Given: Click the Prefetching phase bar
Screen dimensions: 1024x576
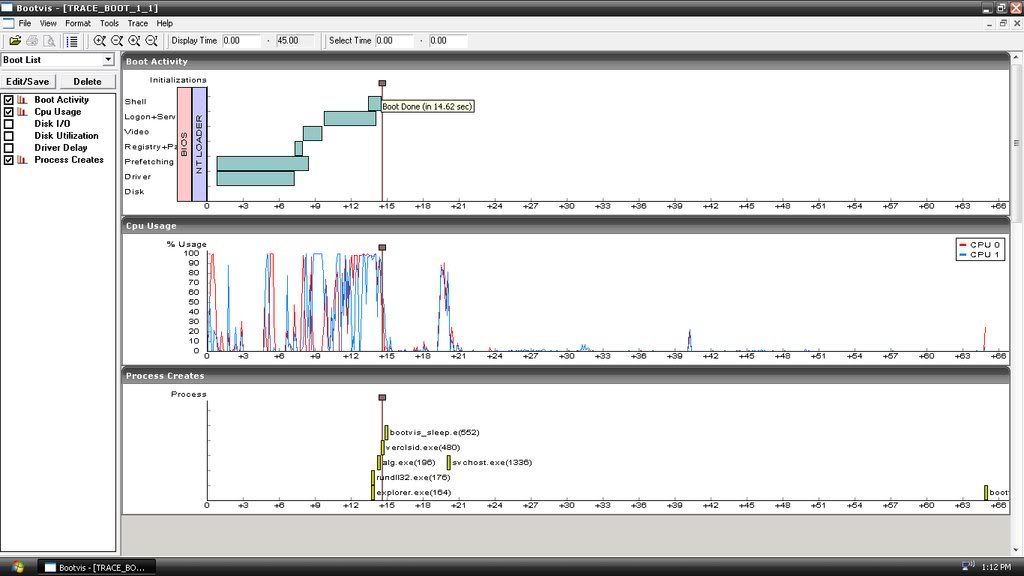Looking at the screenshot, I should [x=263, y=163].
